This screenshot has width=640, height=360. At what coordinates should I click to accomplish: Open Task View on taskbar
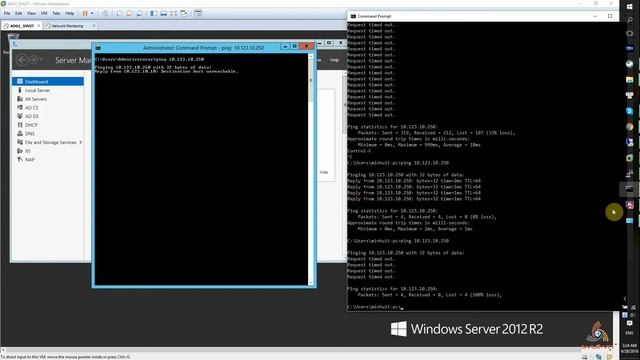629,33
